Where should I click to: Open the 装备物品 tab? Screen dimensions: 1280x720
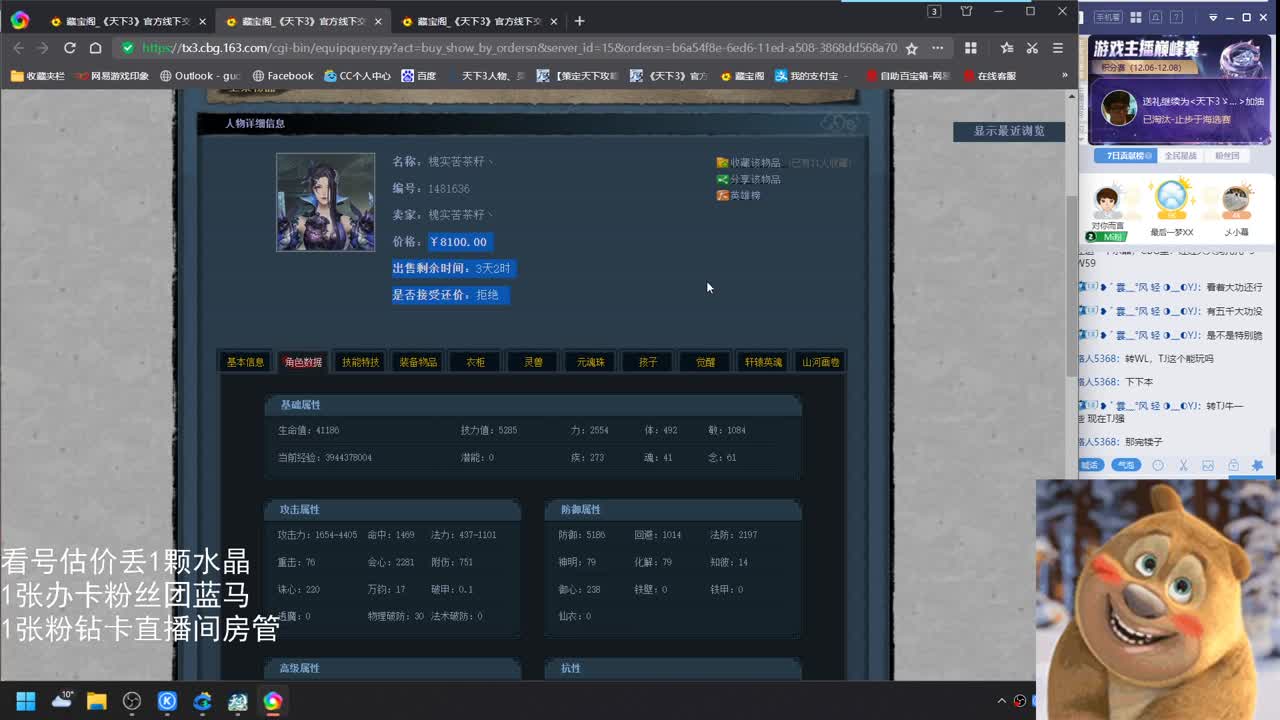coord(418,362)
